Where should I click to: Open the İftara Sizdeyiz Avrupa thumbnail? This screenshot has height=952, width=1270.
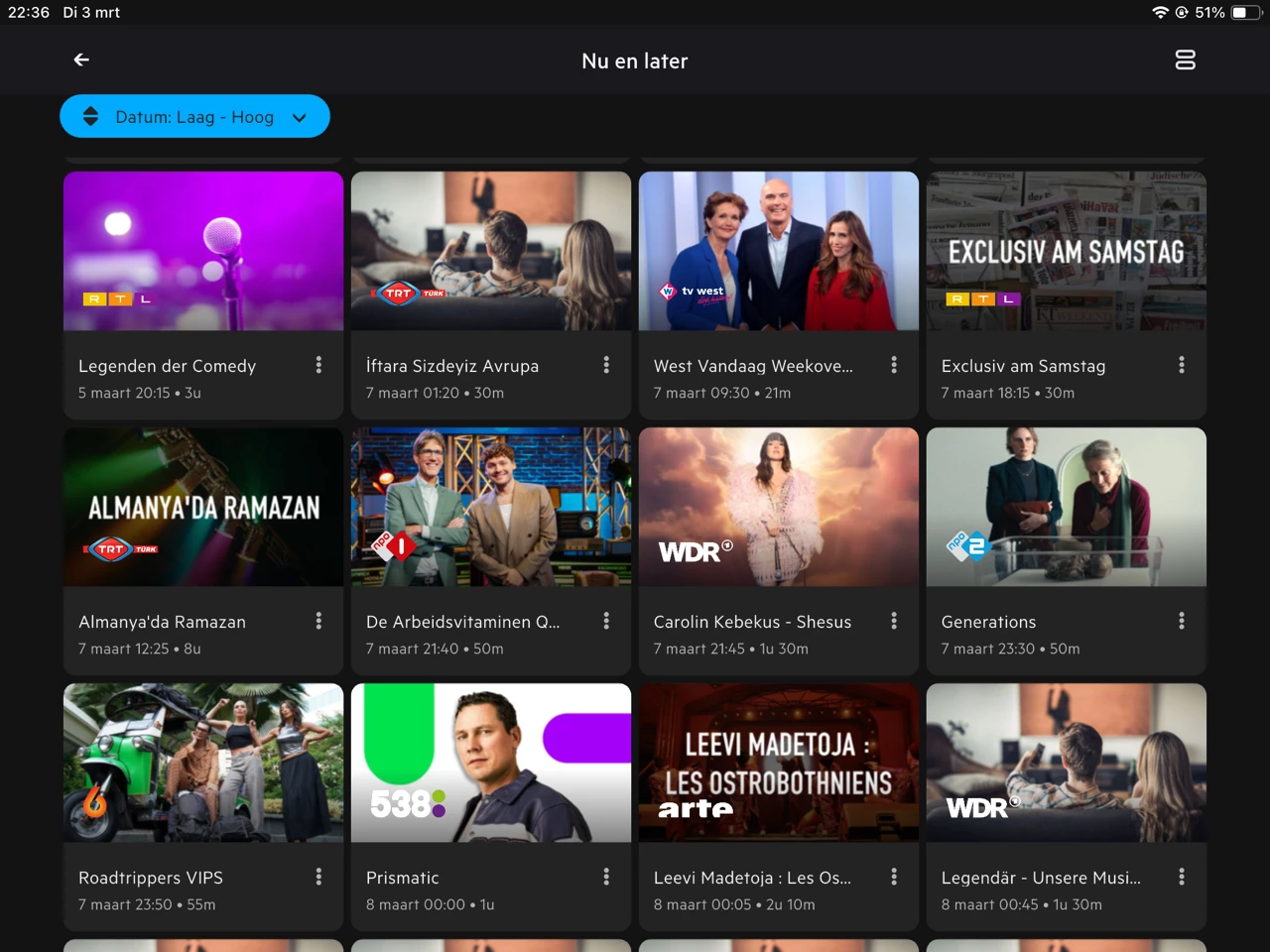[x=491, y=251]
